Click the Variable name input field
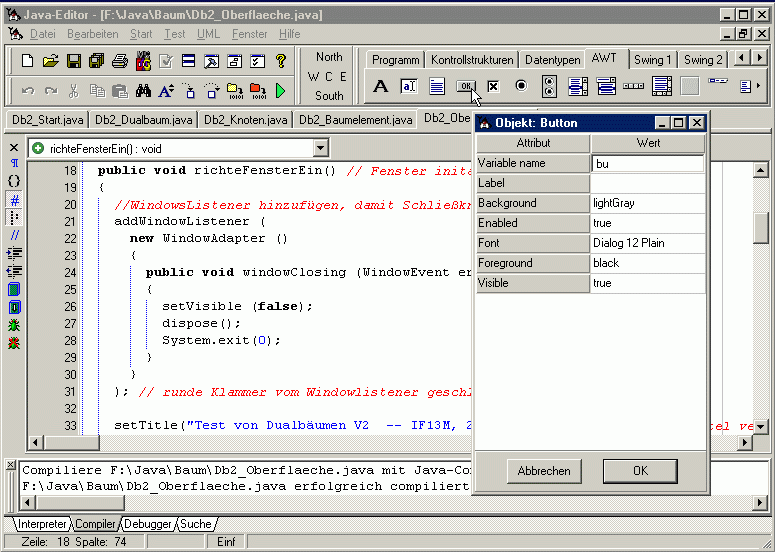 (x=648, y=163)
